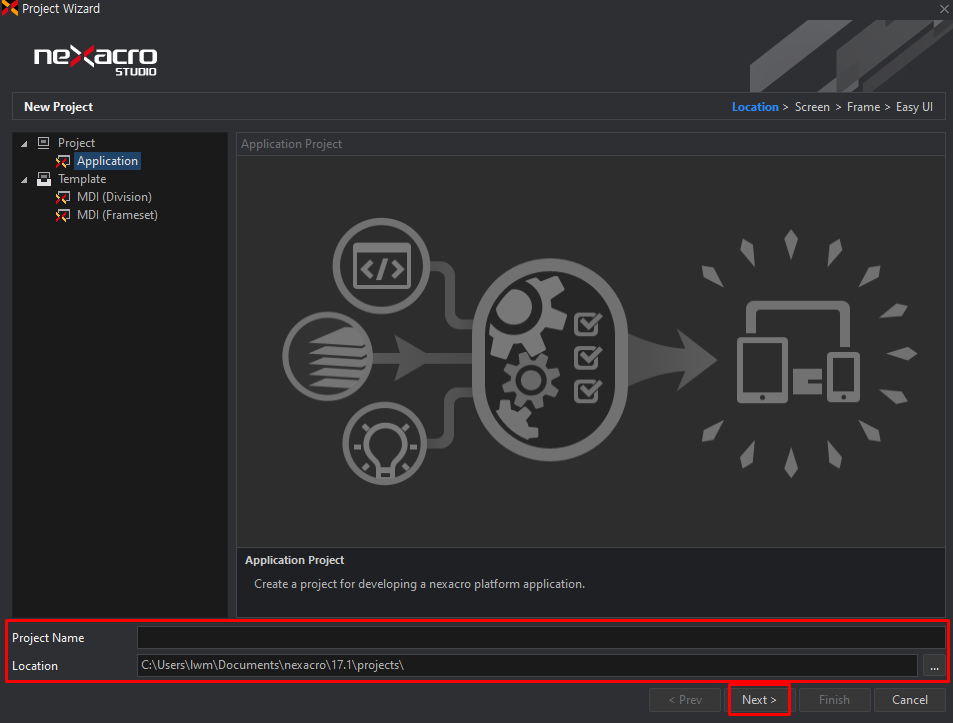Click the project description text
953x723 pixels.
coord(419,584)
